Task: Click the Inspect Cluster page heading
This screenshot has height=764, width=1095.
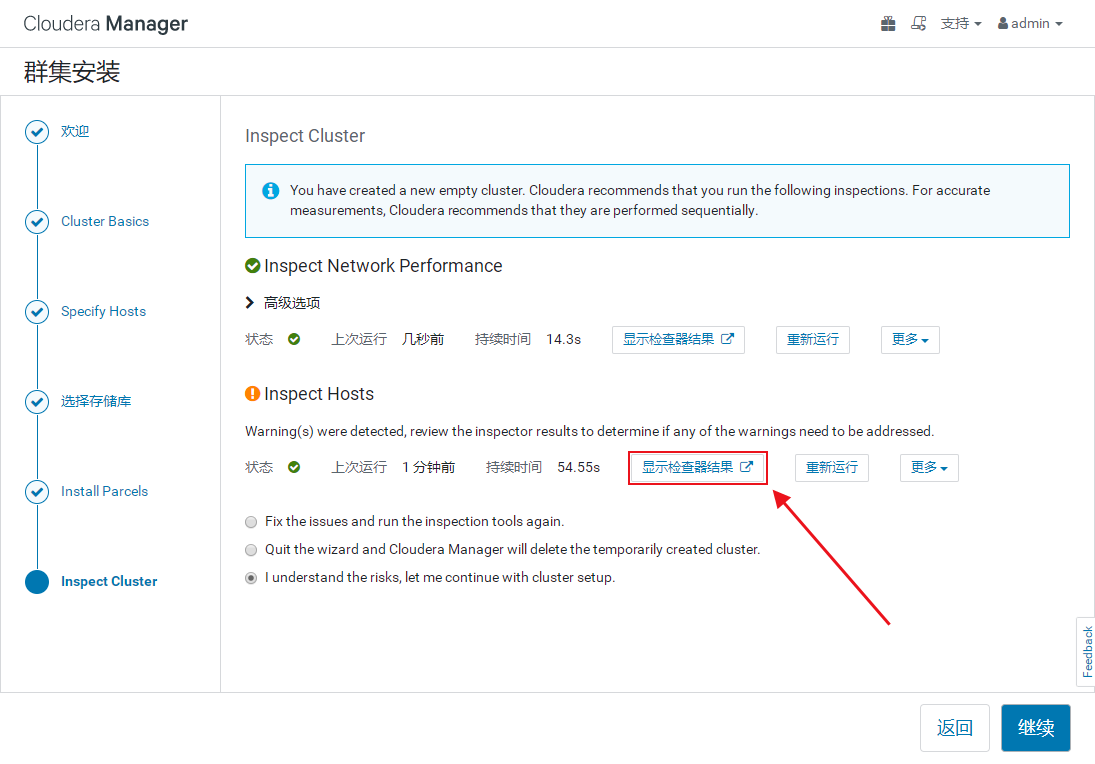Action: [x=305, y=136]
